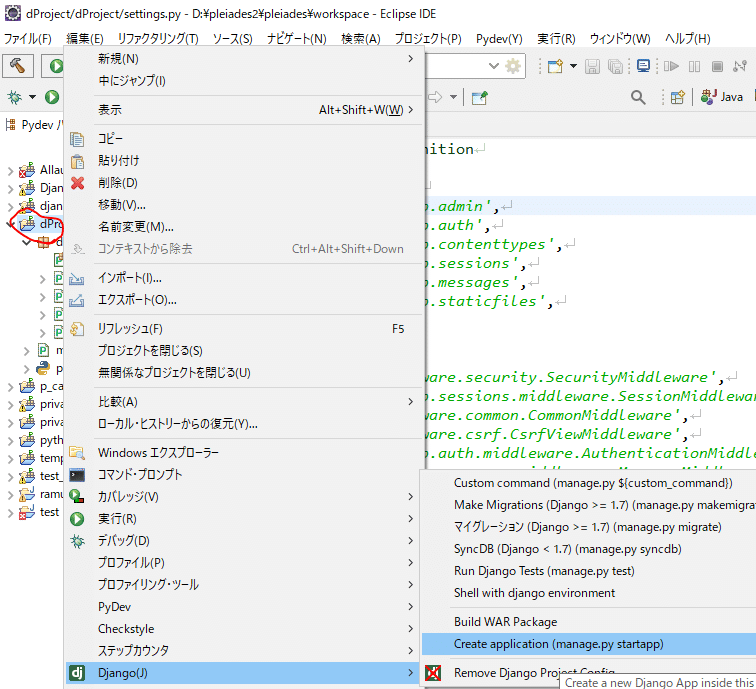Choose コピー from the context menu
756x689 pixels.
(244, 139)
